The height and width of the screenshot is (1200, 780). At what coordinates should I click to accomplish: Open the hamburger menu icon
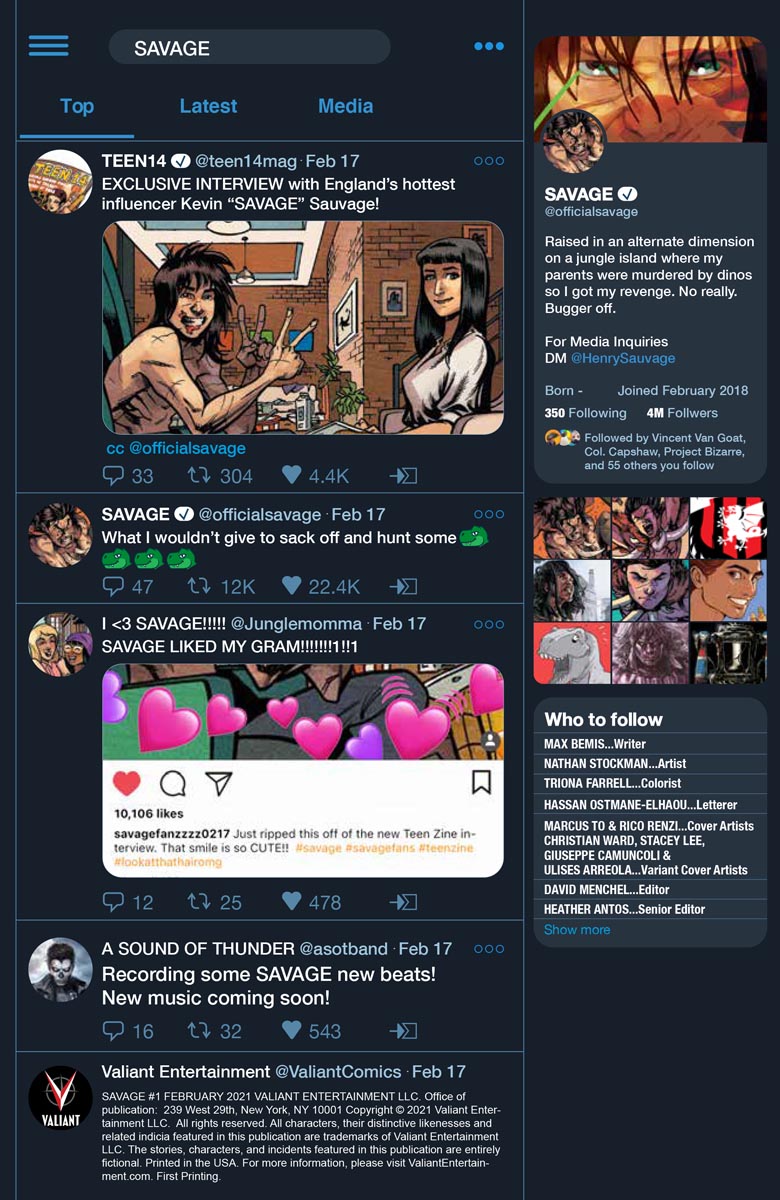[48, 46]
